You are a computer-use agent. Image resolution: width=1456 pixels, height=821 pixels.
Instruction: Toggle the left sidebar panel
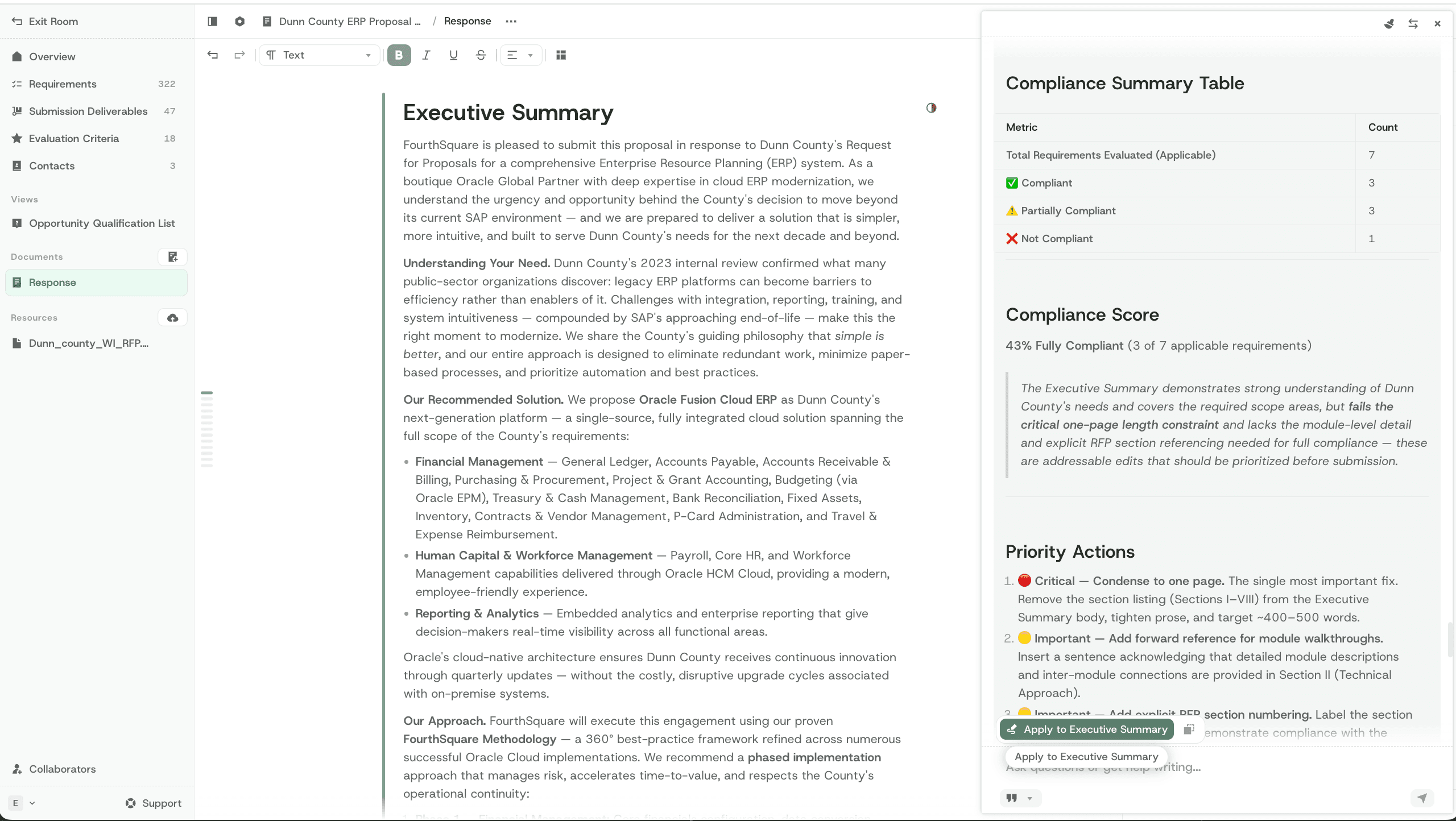(212, 21)
